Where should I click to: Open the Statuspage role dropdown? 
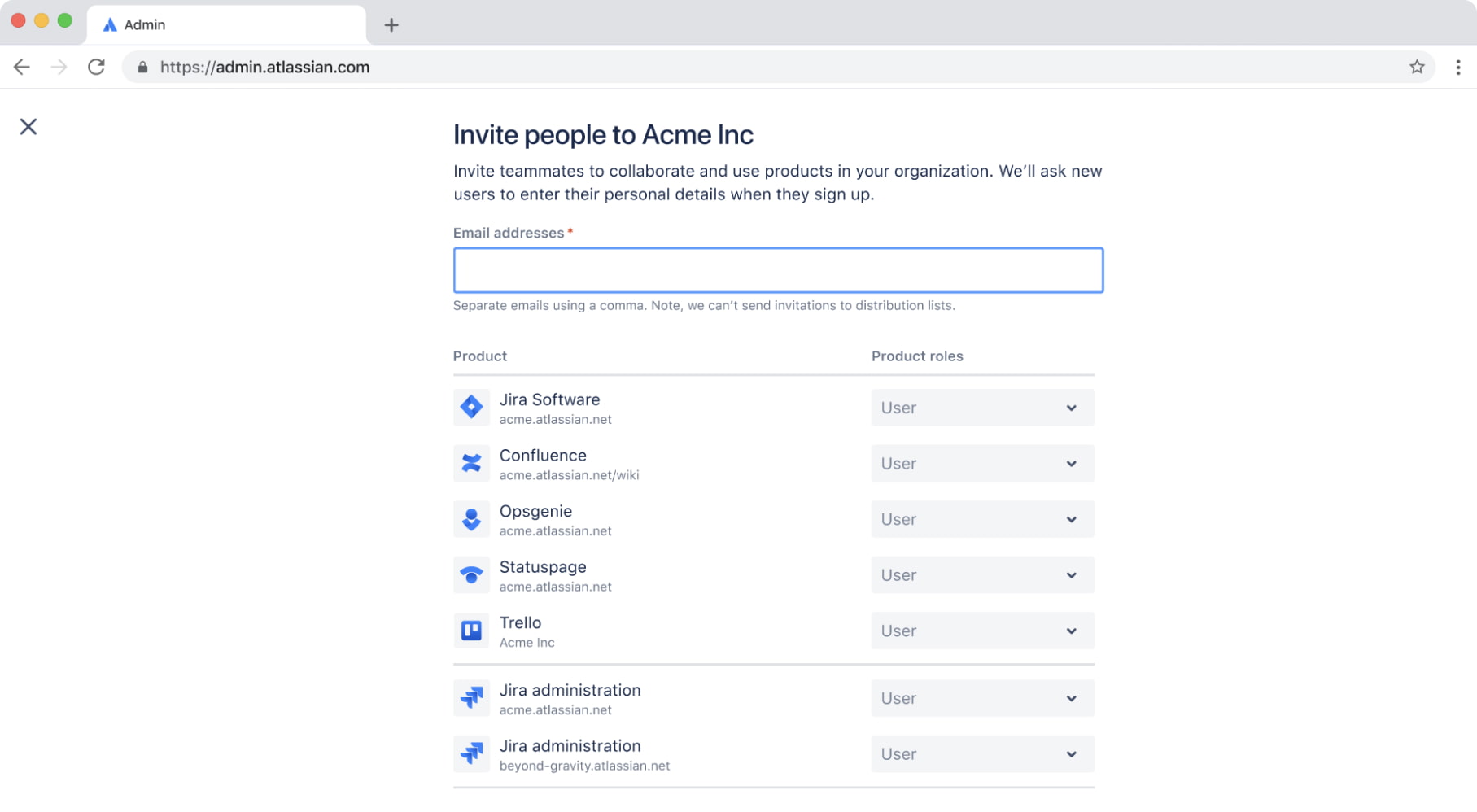[x=982, y=575]
